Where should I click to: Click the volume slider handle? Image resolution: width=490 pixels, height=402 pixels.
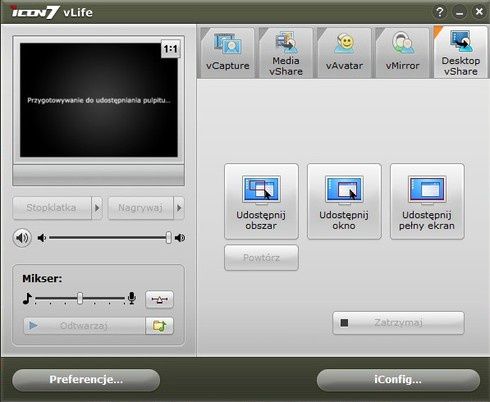169,238
